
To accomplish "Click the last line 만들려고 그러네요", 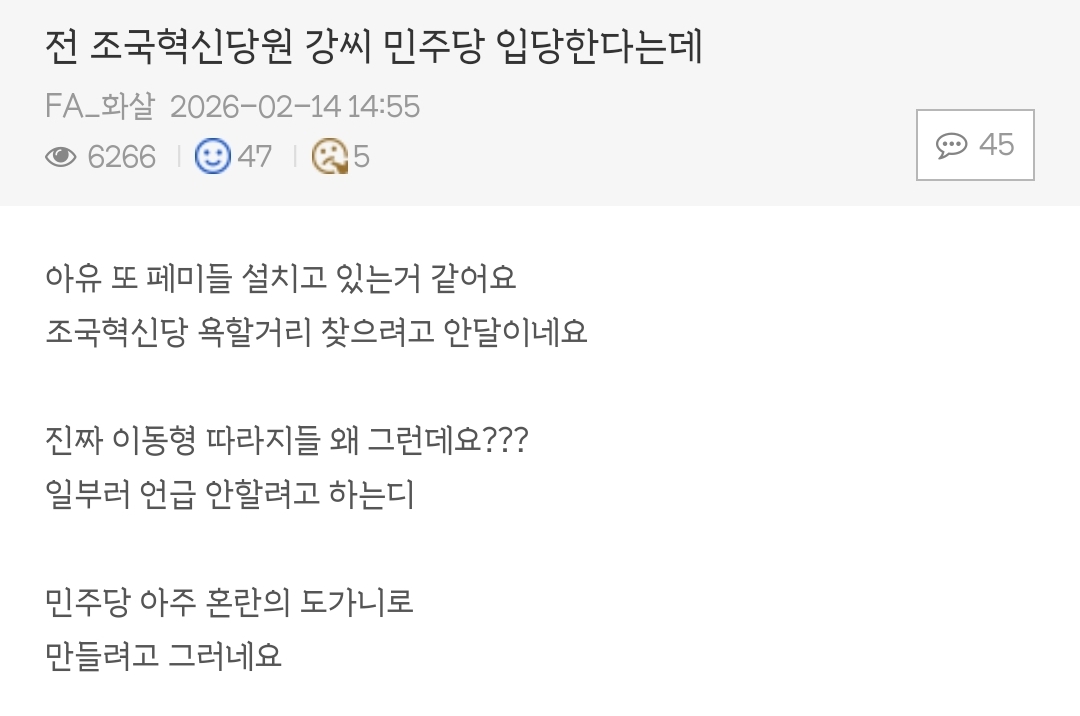I will 164,656.
